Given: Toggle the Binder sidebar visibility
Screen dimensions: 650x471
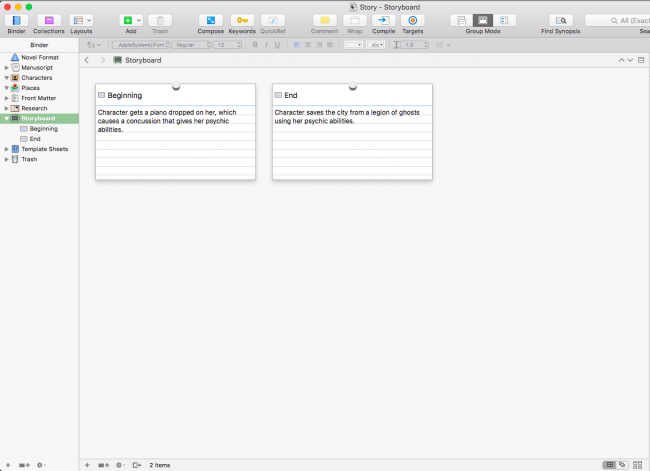Looking at the screenshot, I should tap(17, 20).
